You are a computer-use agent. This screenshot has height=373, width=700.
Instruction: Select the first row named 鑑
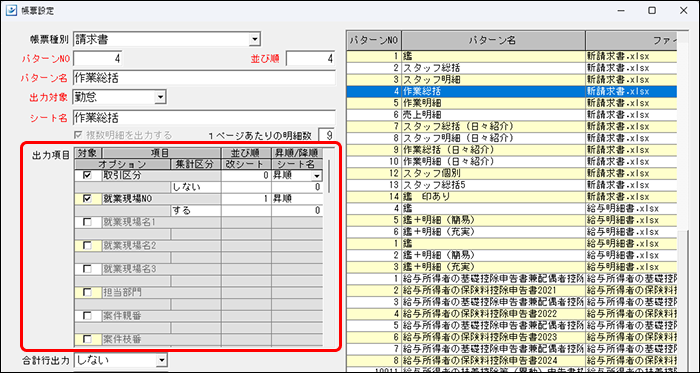(x=512, y=56)
